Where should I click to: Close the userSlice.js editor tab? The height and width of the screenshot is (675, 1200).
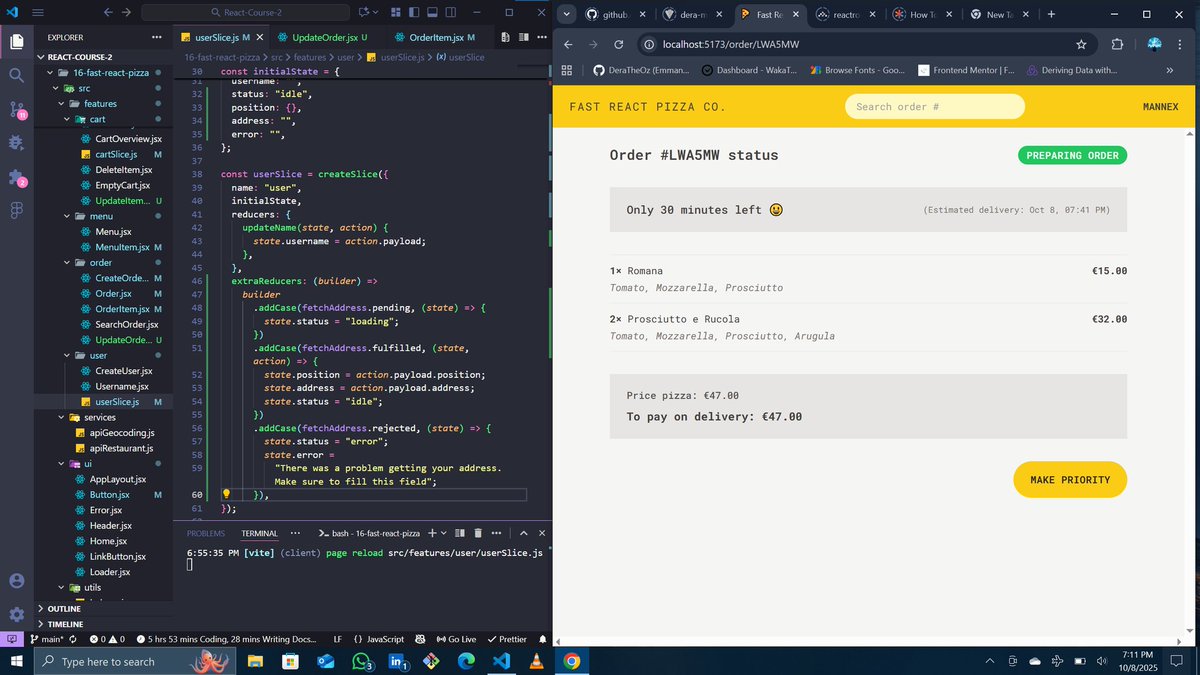click(261, 37)
